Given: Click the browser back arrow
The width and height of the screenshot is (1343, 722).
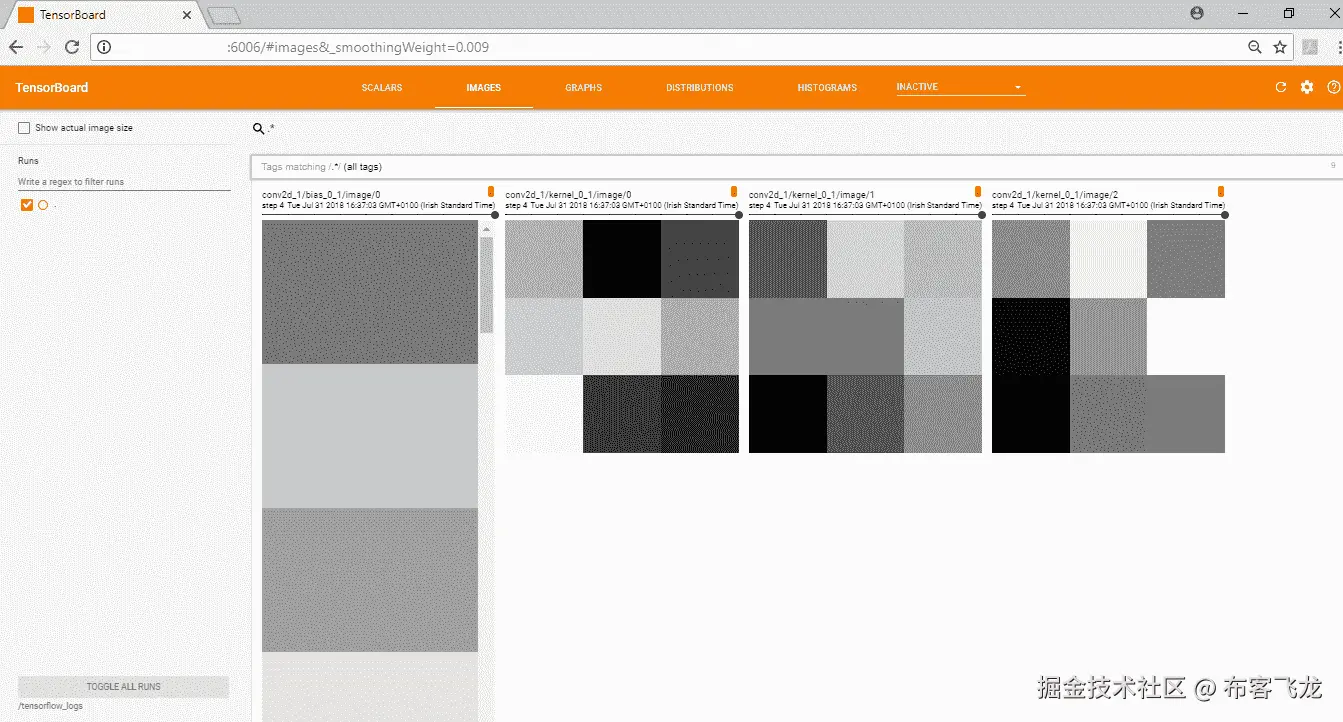Looking at the screenshot, I should coord(16,47).
